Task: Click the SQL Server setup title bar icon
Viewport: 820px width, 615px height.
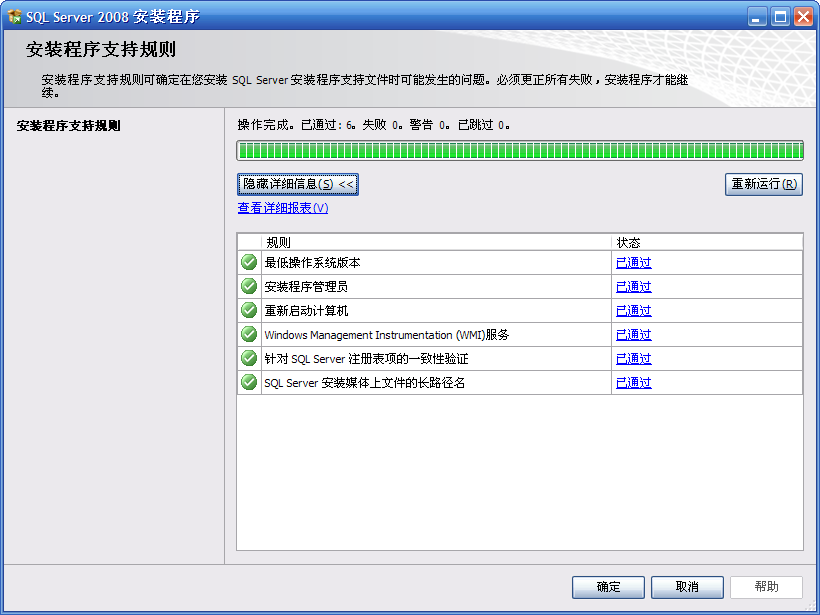Action: coord(15,16)
